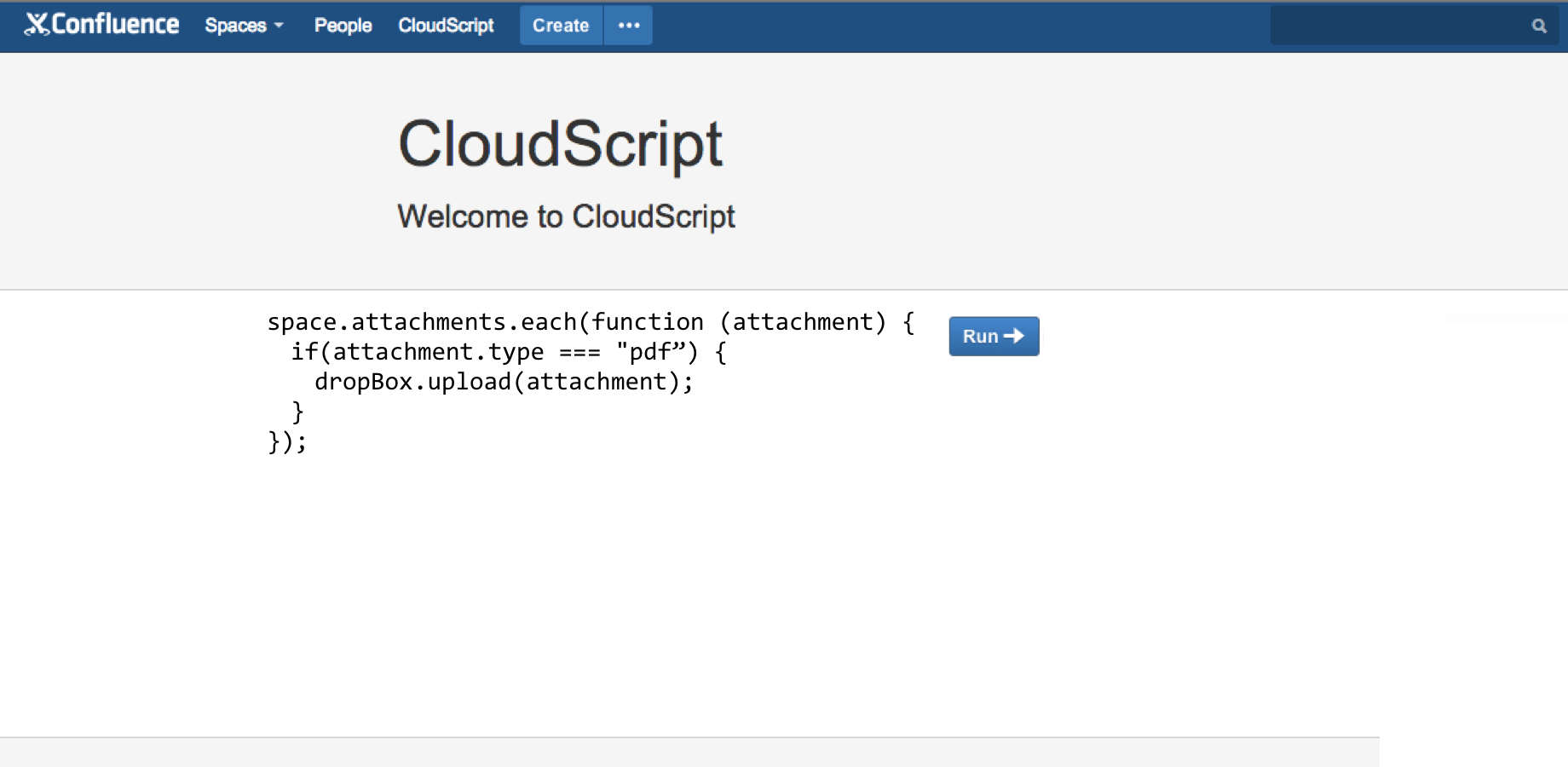The image size is (1568, 767).
Task: Click the magnifying glass search icon
Action: point(1539,26)
